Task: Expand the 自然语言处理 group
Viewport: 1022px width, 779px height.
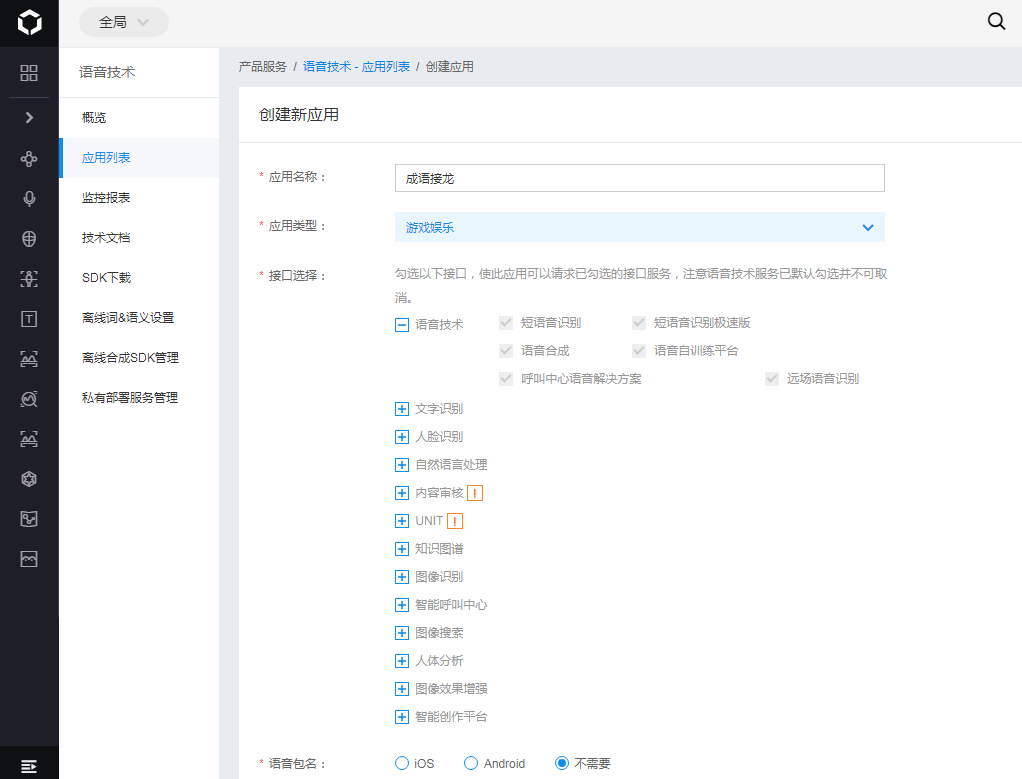Action: click(x=402, y=465)
